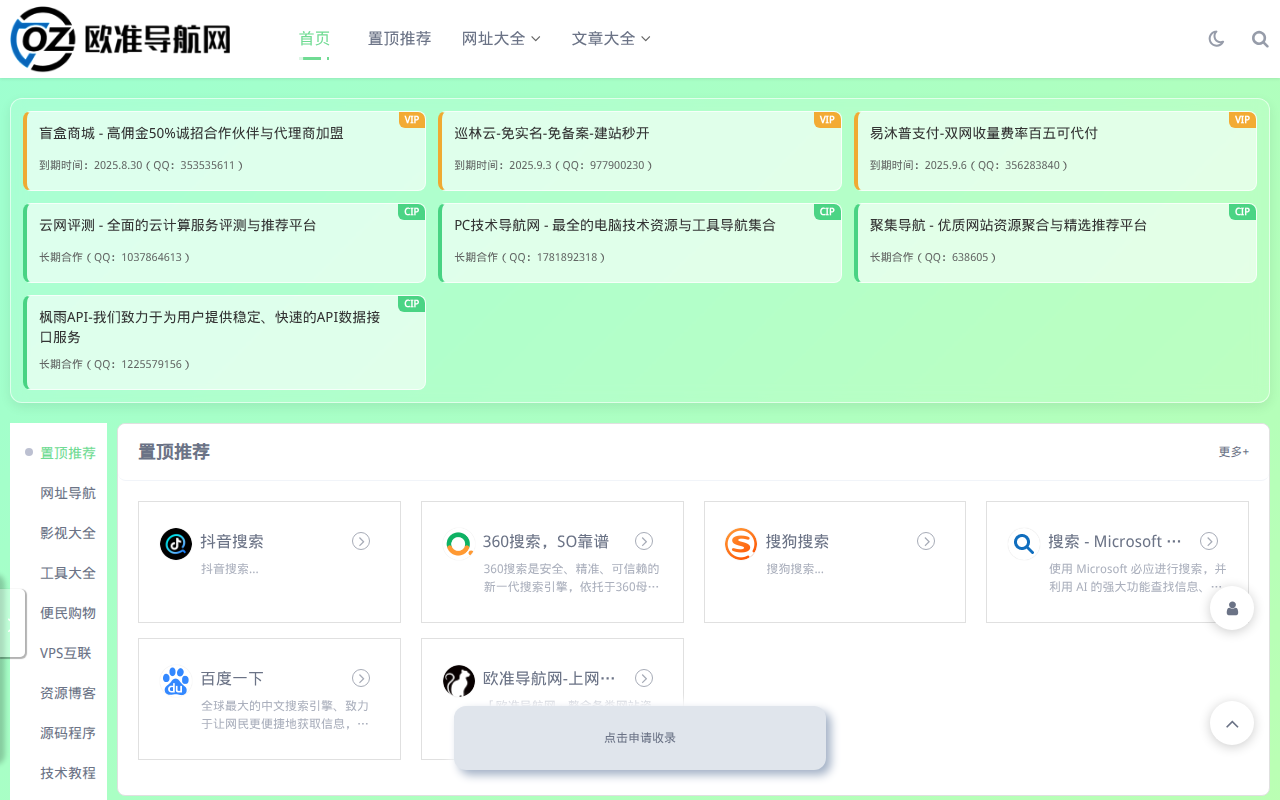Select 工具大全 in the sidebar
Screen dimensions: 1280x800
pos(68,573)
